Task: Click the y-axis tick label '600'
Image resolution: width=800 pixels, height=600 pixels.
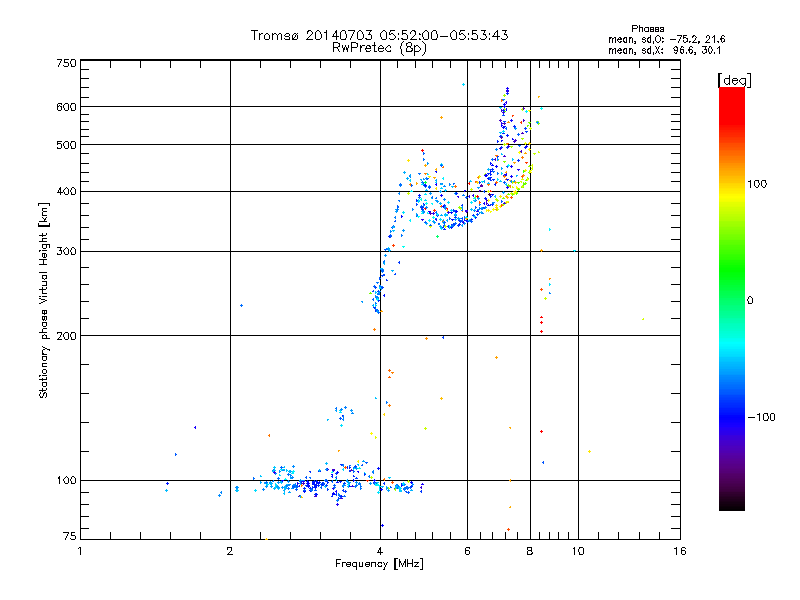Action: point(66,107)
